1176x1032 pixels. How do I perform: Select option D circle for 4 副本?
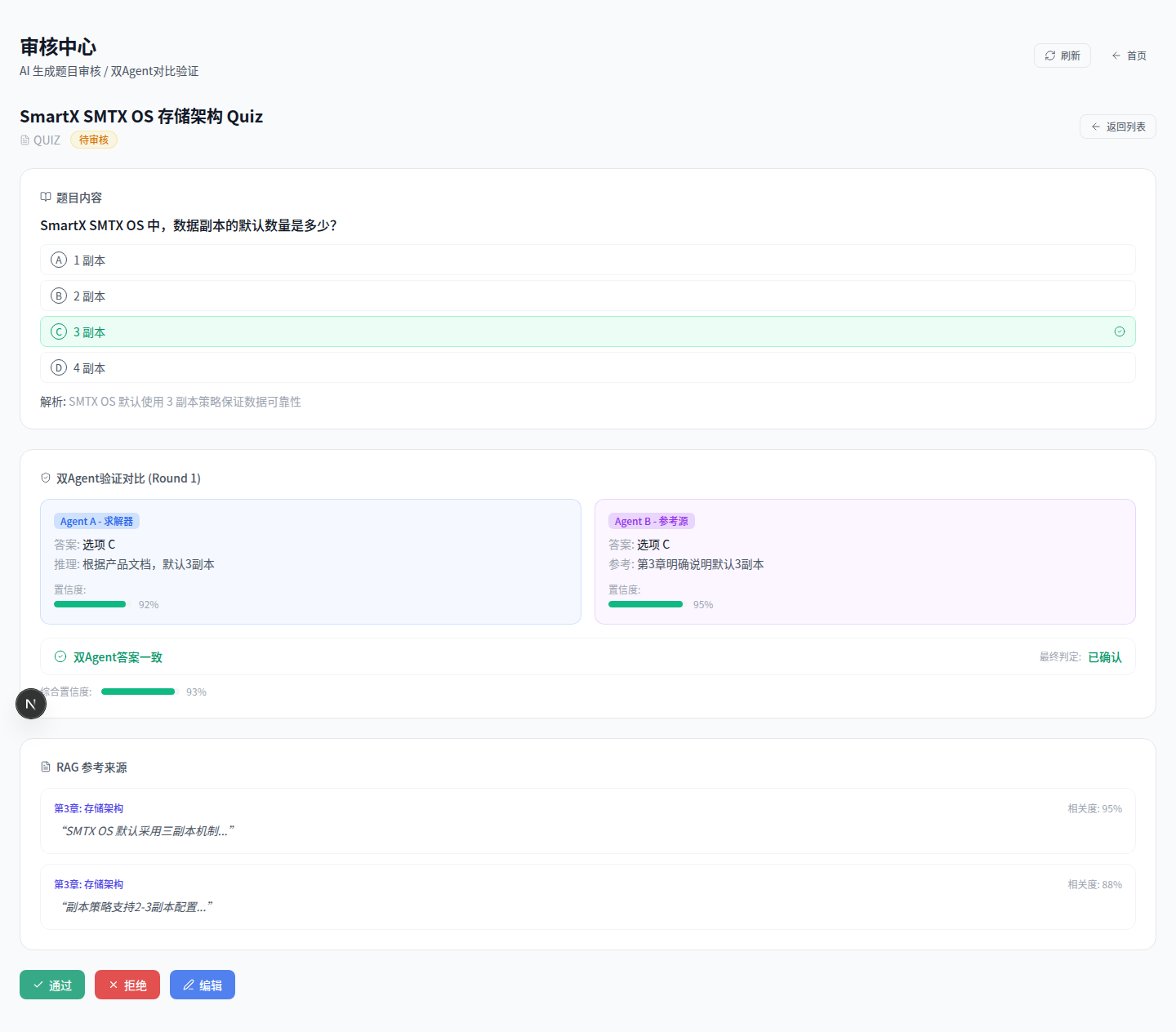tap(59, 368)
